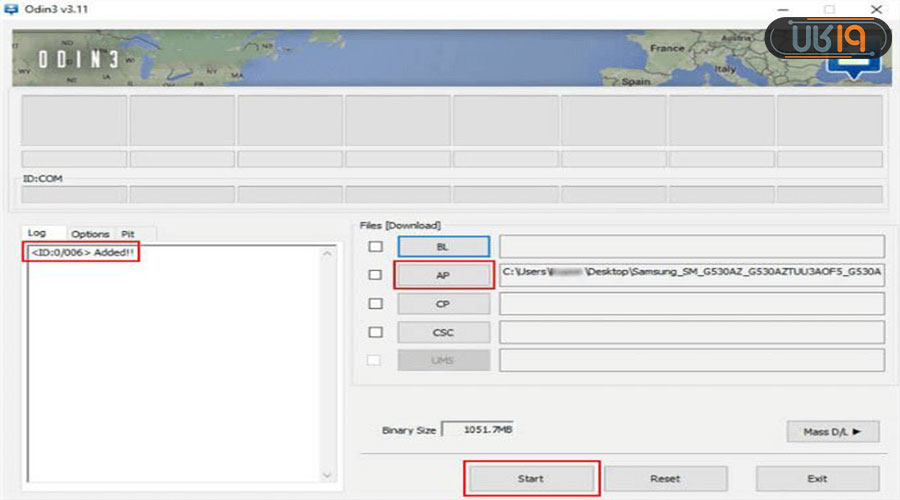
Task: Choose firmware file with AP button
Action: tap(443, 275)
